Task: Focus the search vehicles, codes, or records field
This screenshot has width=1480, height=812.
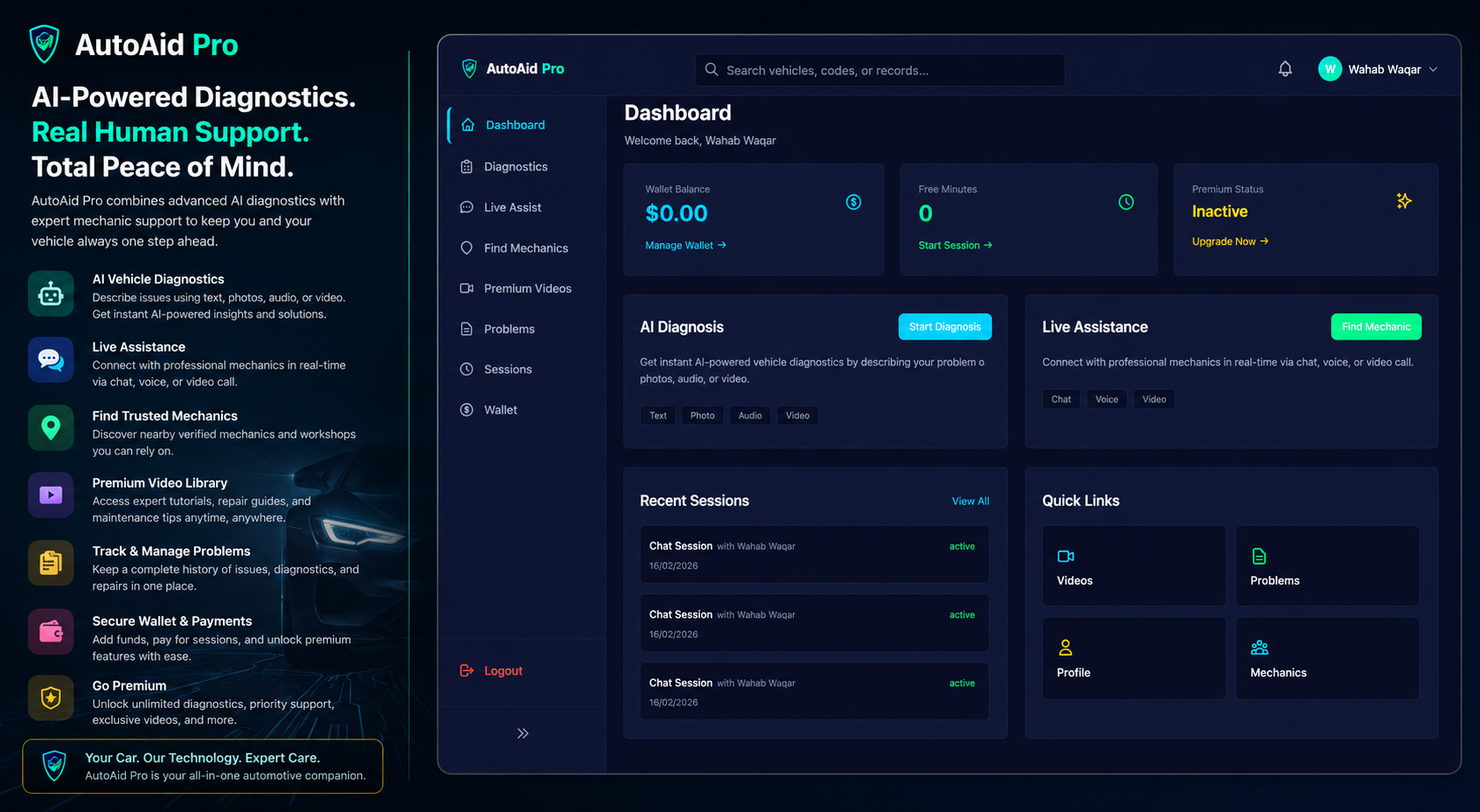Action: pos(879,70)
